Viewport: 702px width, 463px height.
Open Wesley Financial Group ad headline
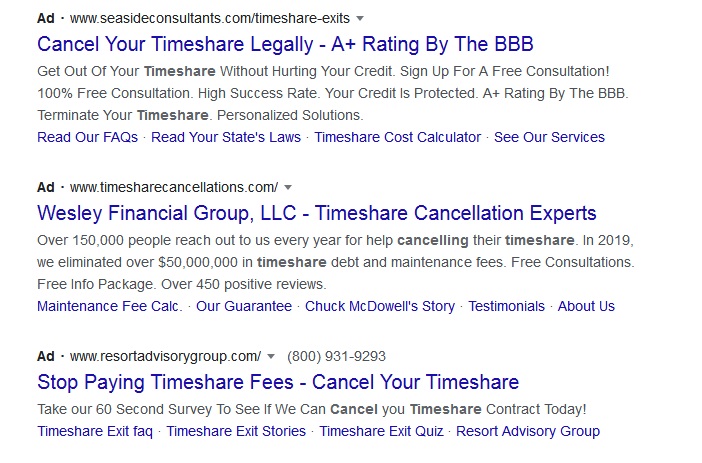(316, 213)
